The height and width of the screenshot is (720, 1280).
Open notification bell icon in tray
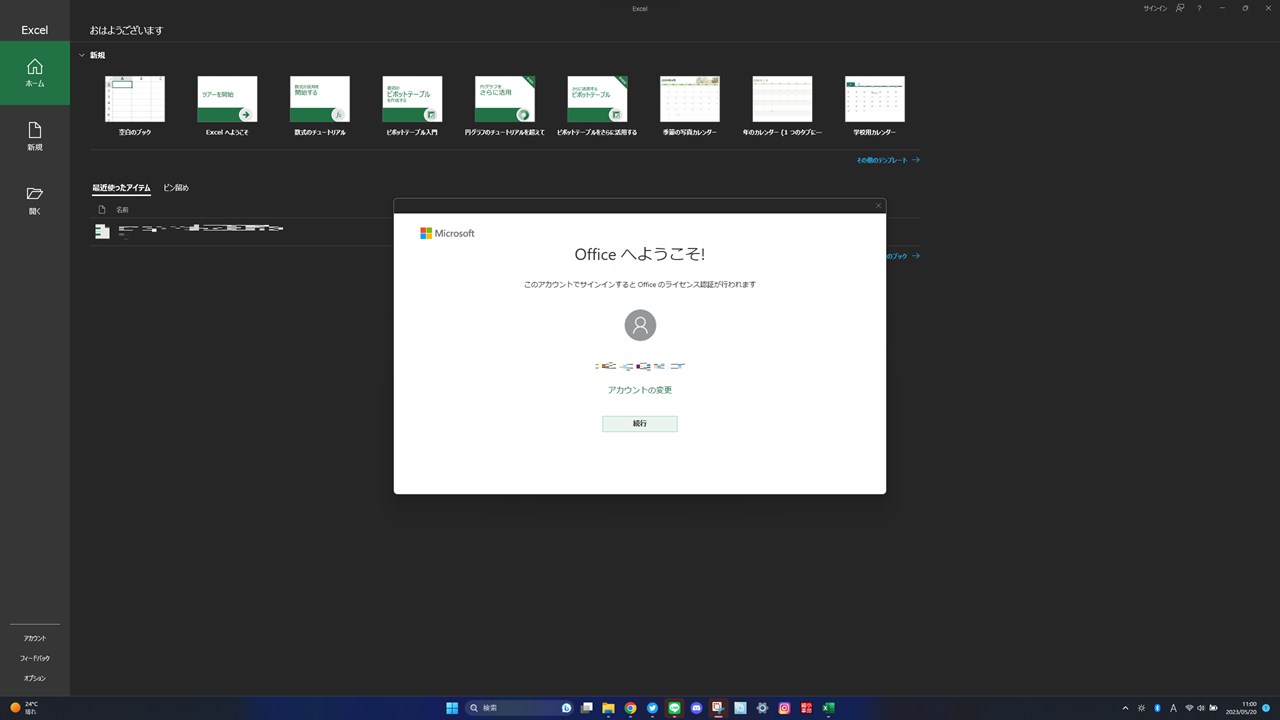coord(1268,708)
